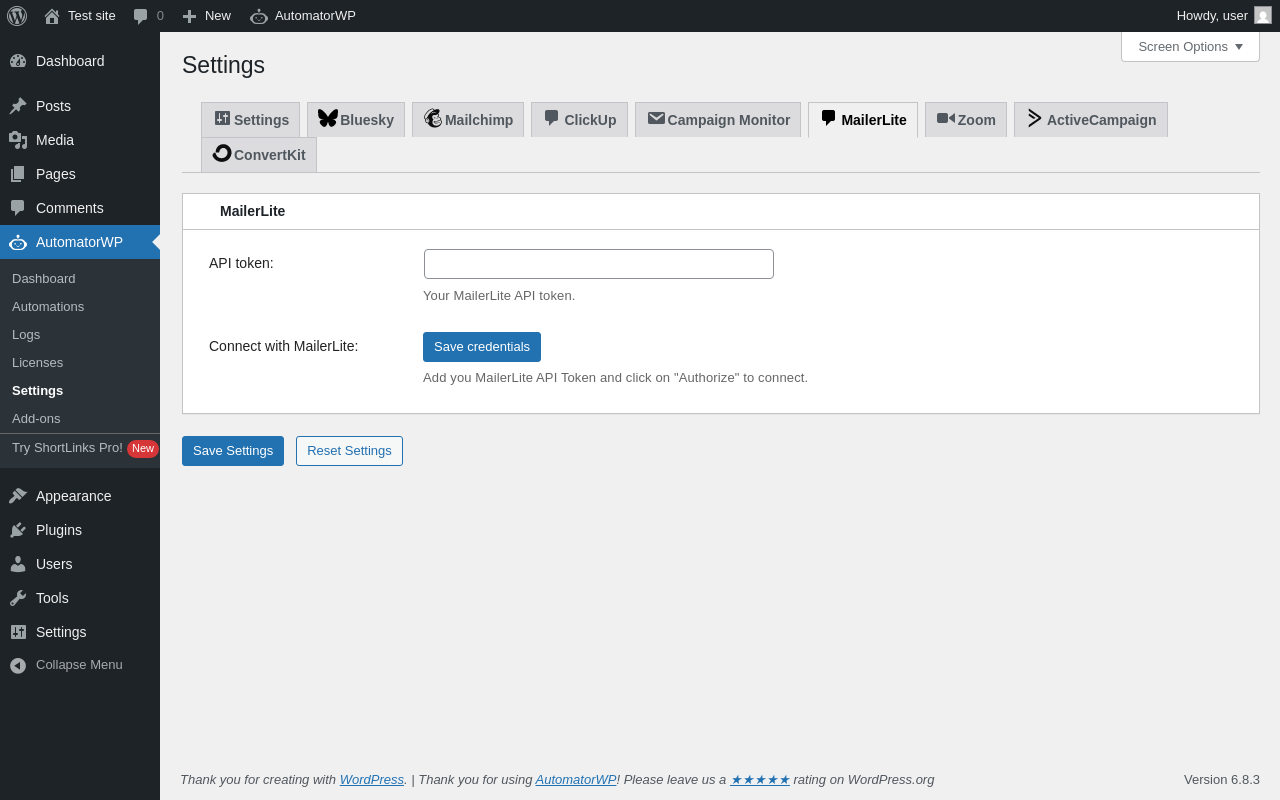Expand the Screen Options dropdown
This screenshot has width=1280, height=800.
pyautogui.click(x=1190, y=46)
